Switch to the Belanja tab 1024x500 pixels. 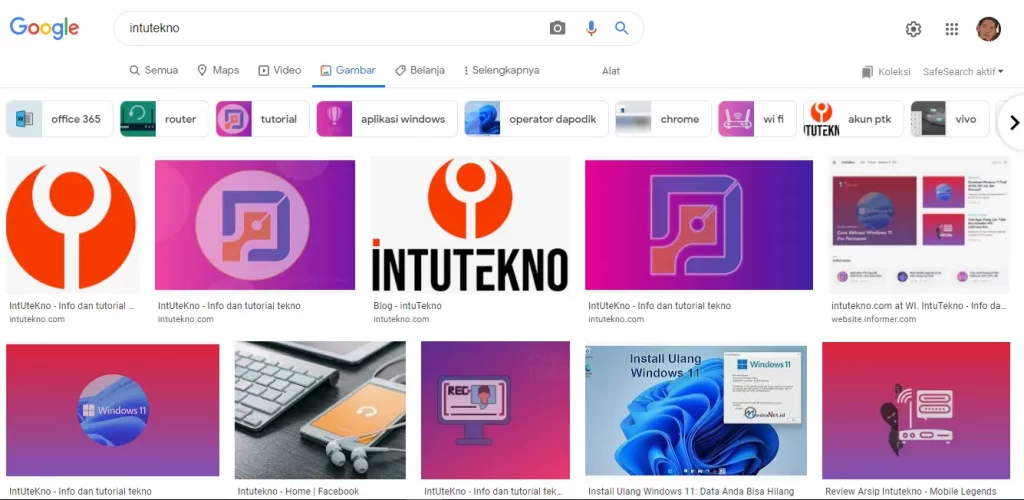click(x=420, y=70)
